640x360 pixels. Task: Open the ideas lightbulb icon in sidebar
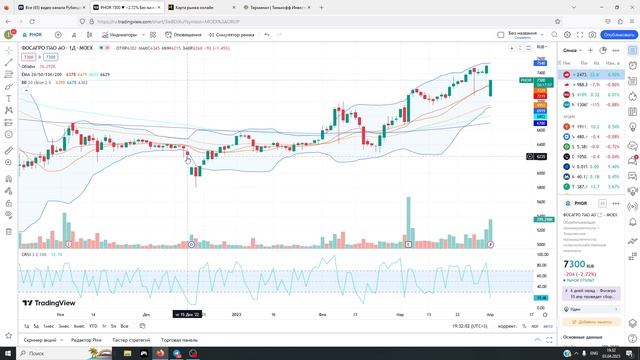coord(633,127)
